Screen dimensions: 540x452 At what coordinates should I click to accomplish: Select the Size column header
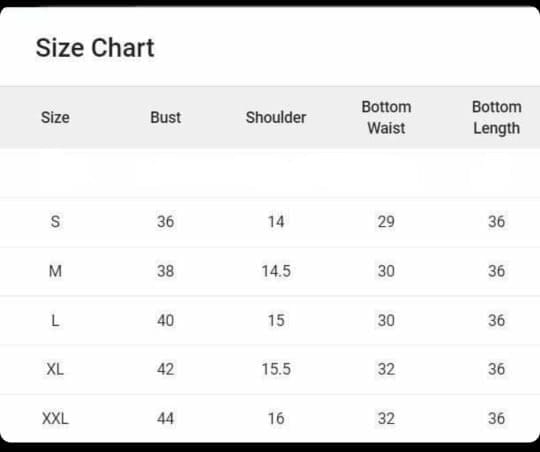click(x=55, y=117)
